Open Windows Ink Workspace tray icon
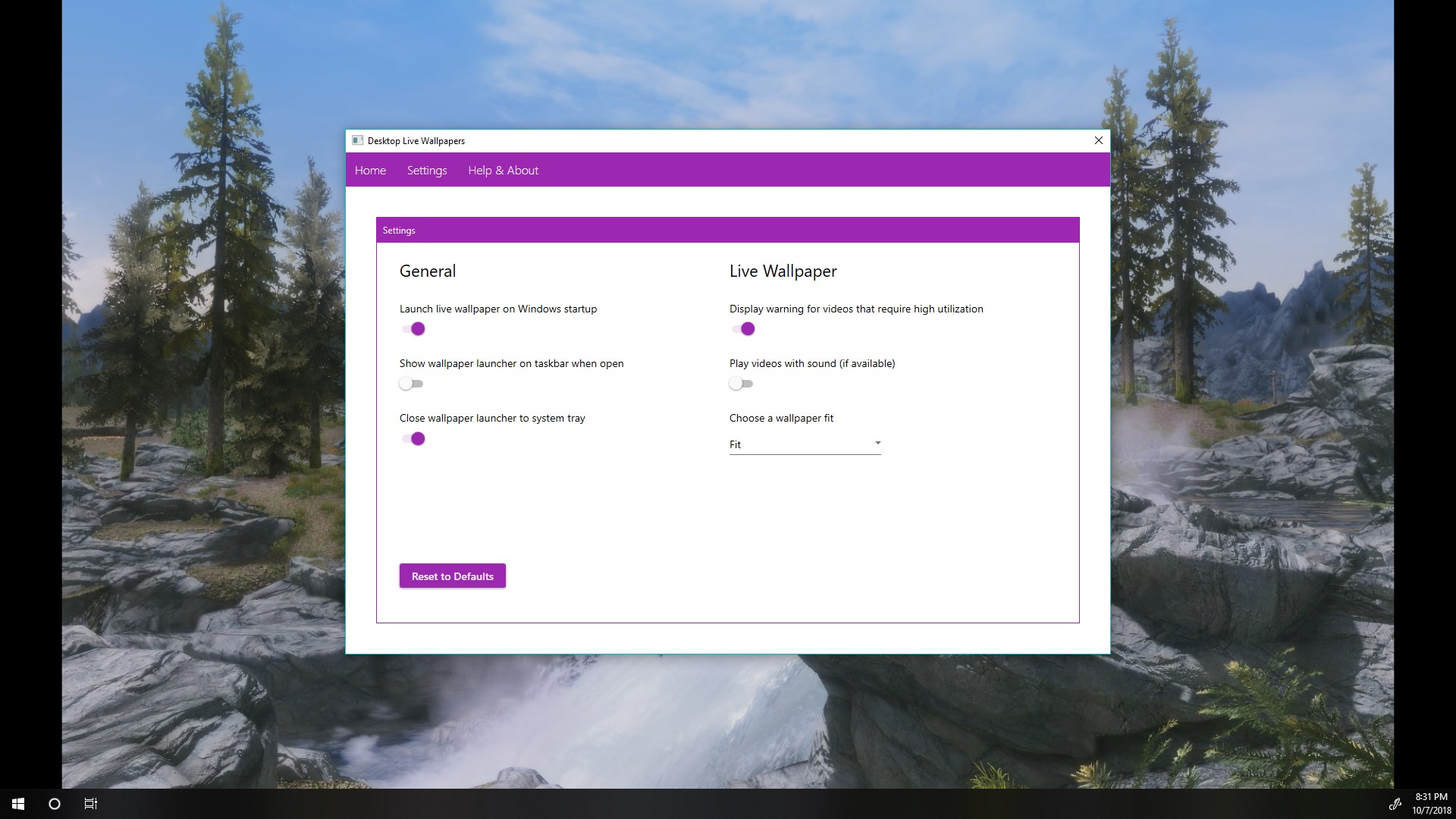1456x819 pixels. click(1395, 804)
